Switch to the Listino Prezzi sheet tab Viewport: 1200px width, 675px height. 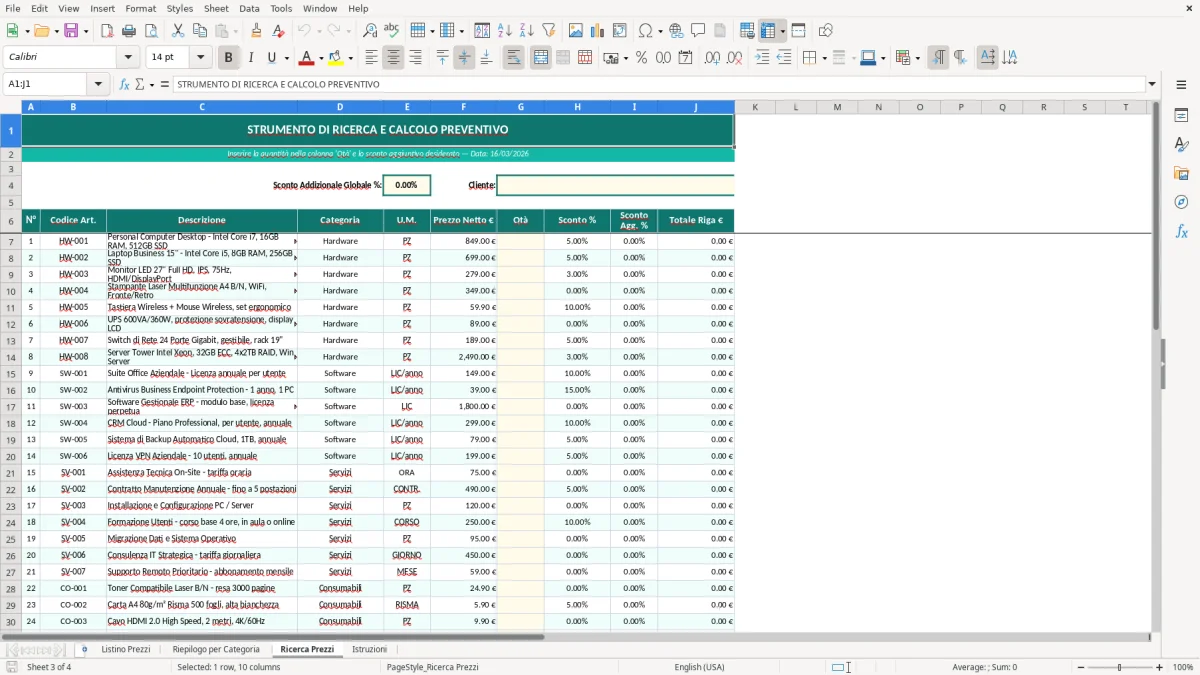(x=126, y=649)
